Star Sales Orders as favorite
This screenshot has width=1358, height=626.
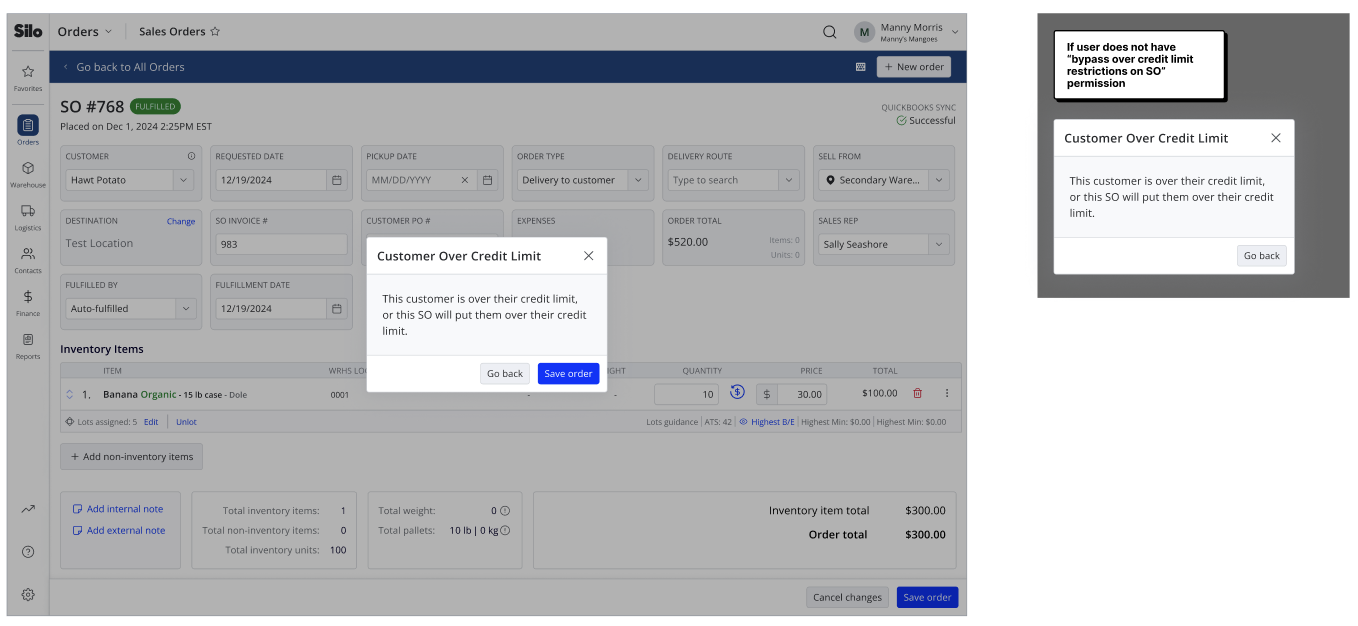point(215,32)
